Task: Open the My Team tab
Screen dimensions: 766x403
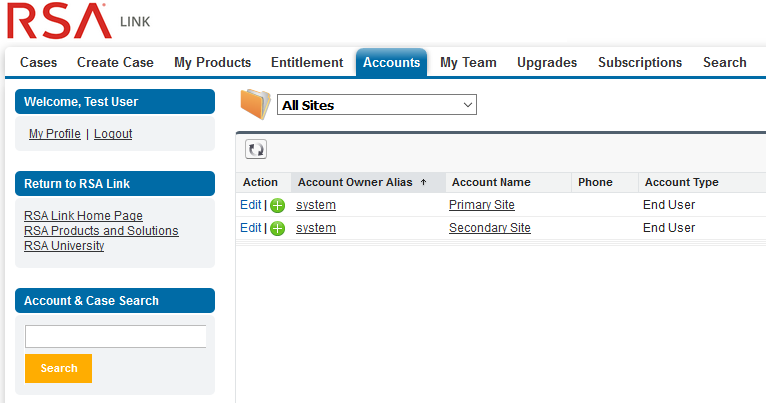Action: coord(468,63)
